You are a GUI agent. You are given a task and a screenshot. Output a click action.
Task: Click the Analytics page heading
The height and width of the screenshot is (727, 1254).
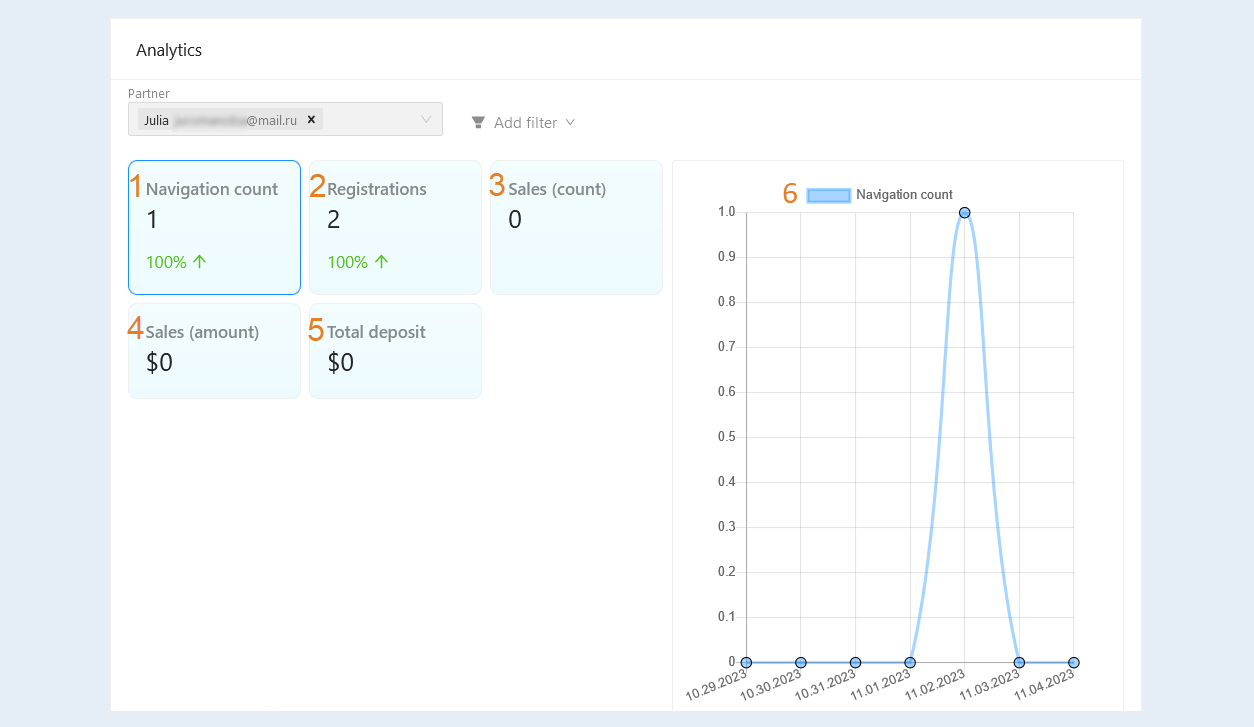(x=169, y=50)
